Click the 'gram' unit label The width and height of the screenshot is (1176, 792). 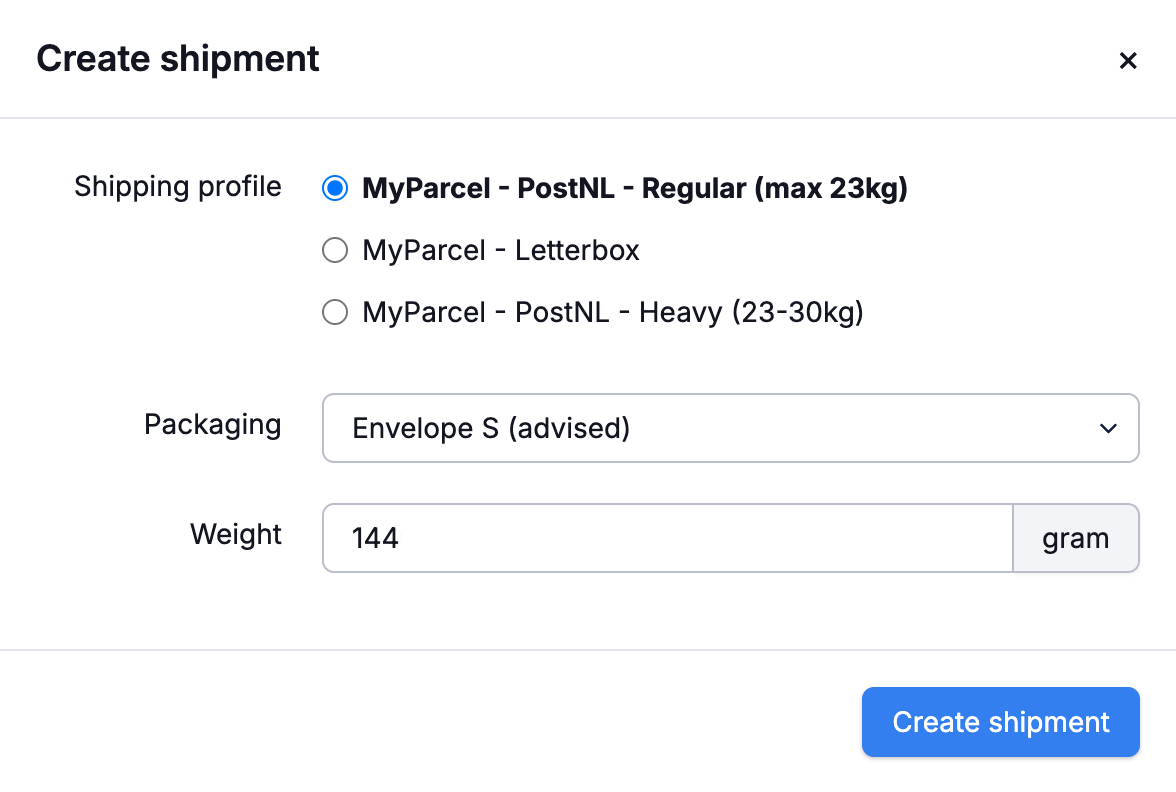click(1076, 538)
